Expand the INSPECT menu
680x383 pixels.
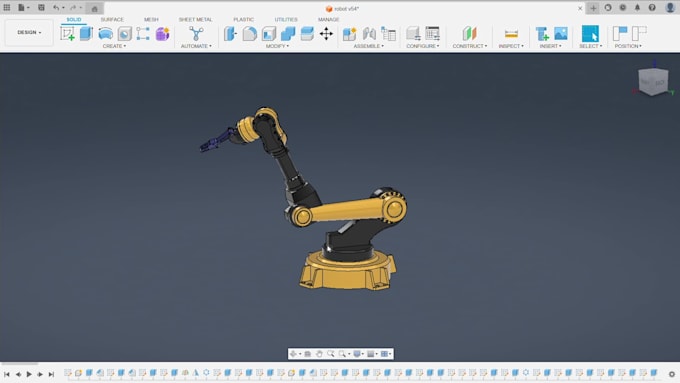click(511, 46)
